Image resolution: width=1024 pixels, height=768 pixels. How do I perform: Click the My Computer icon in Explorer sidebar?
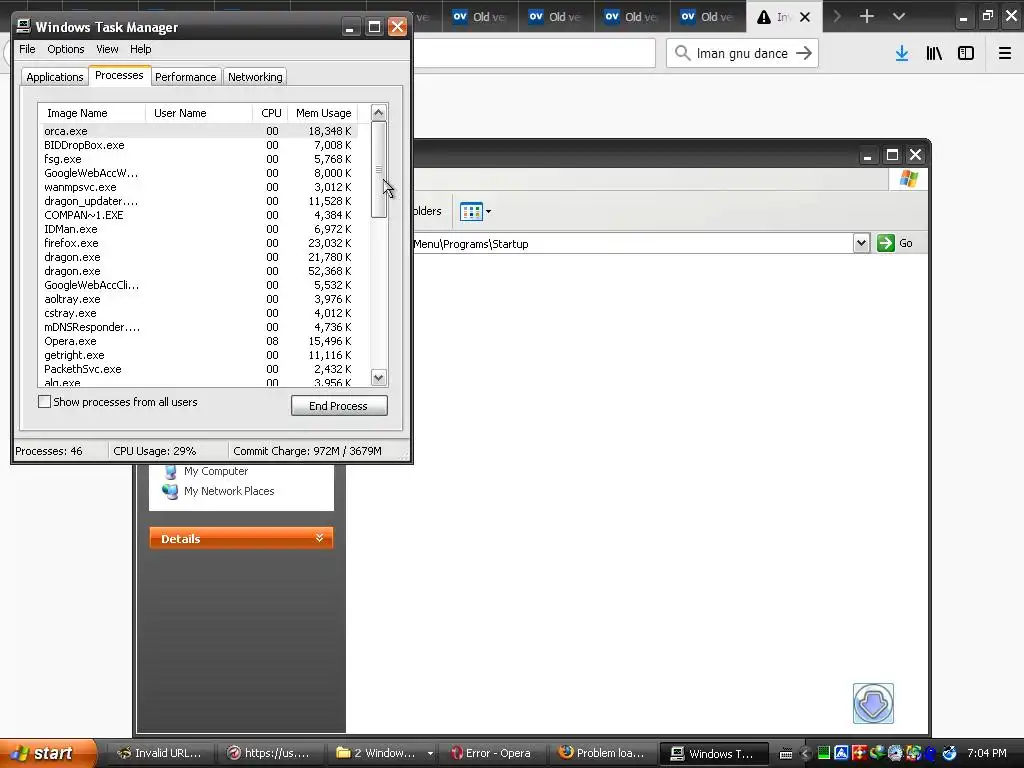click(170, 471)
